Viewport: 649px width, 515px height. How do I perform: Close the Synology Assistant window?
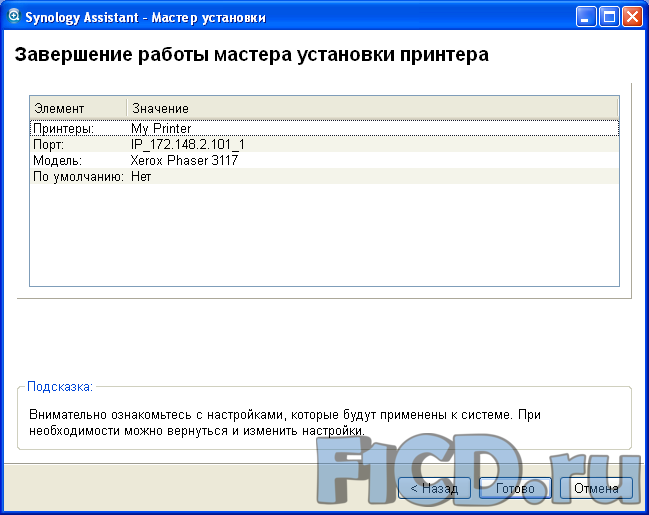coord(632,17)
